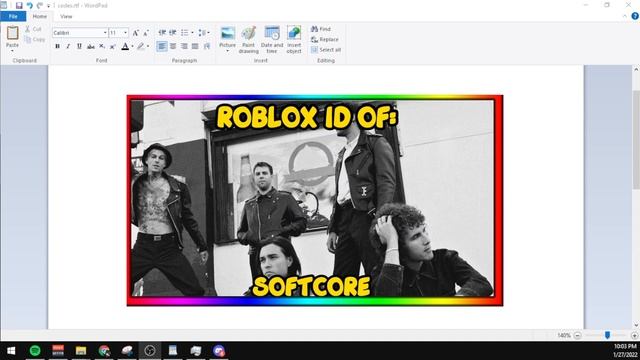Toggle Bold formatting

click(58, 46)
